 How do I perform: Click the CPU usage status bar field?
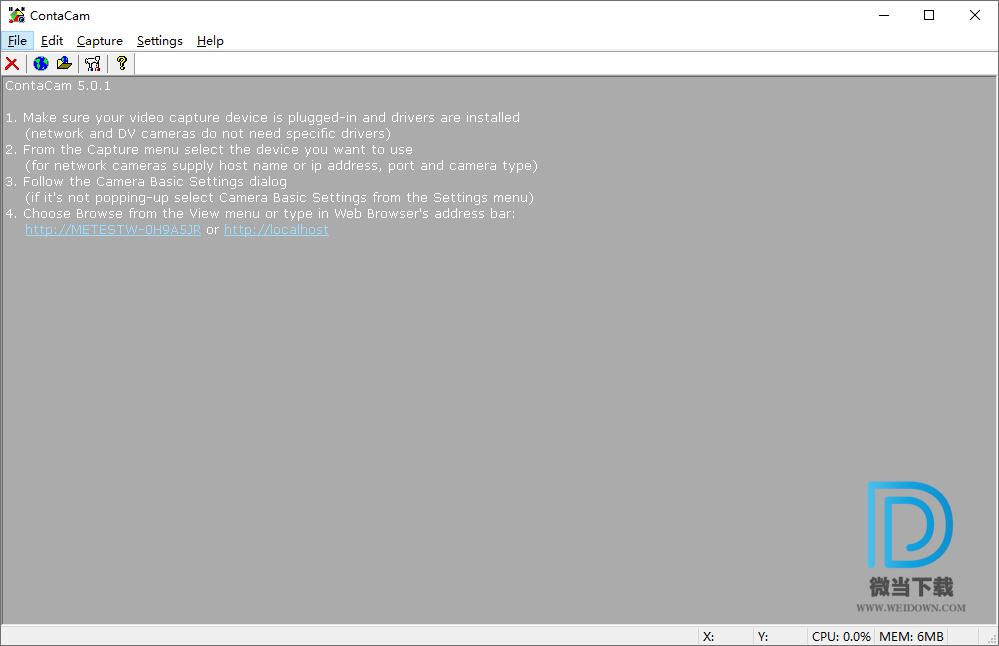pos(841,636)
